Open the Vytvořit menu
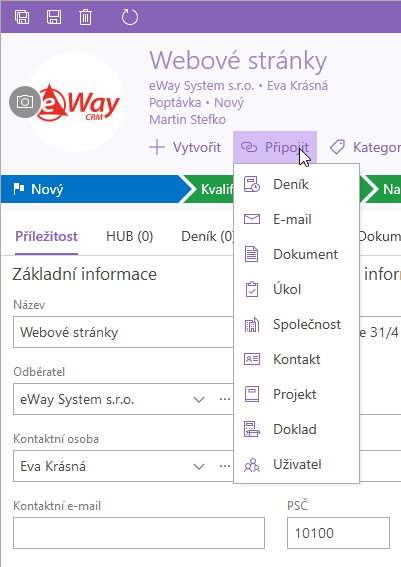 (x=185, y=148)
